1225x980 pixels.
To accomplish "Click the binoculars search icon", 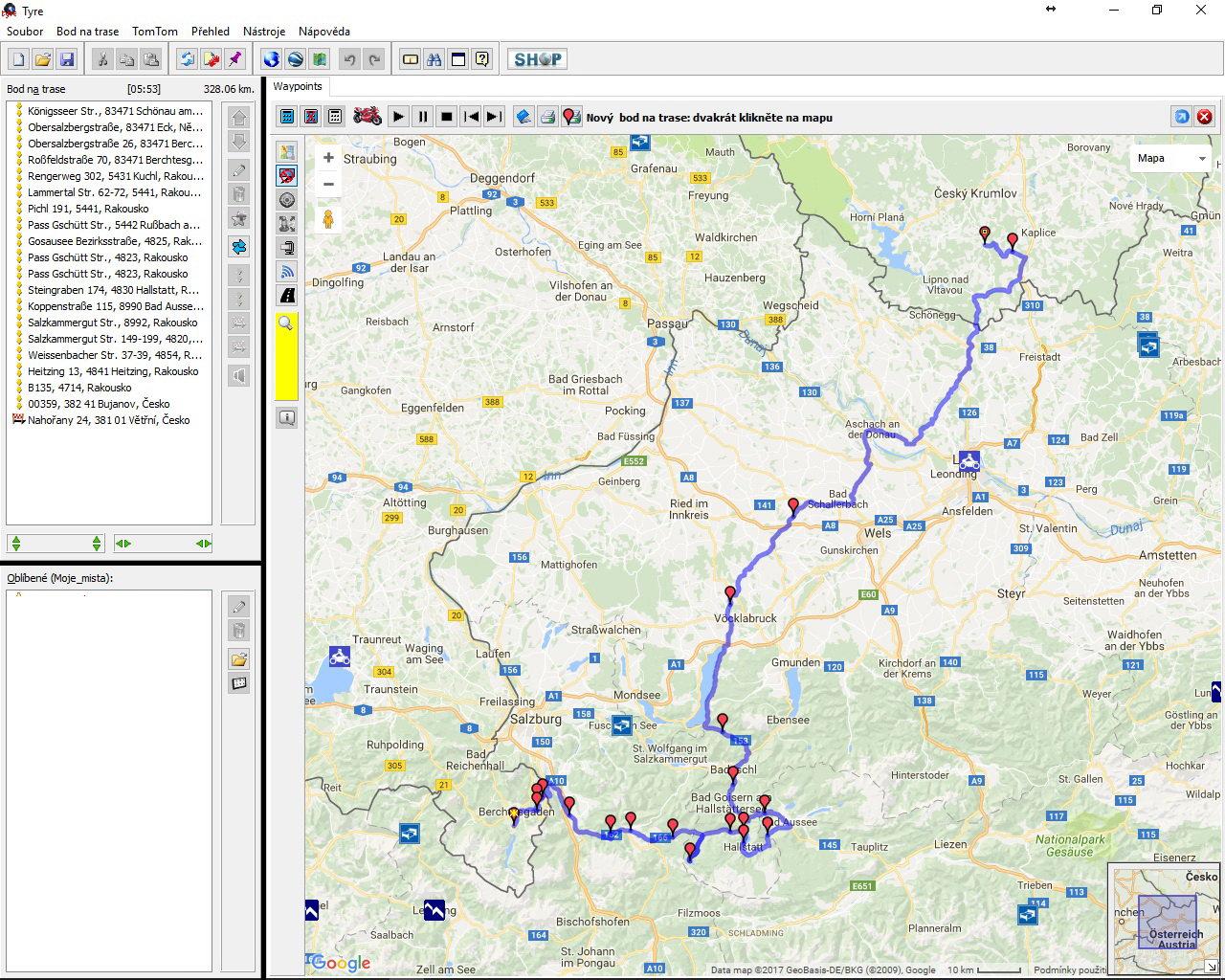I will point(434,59).
